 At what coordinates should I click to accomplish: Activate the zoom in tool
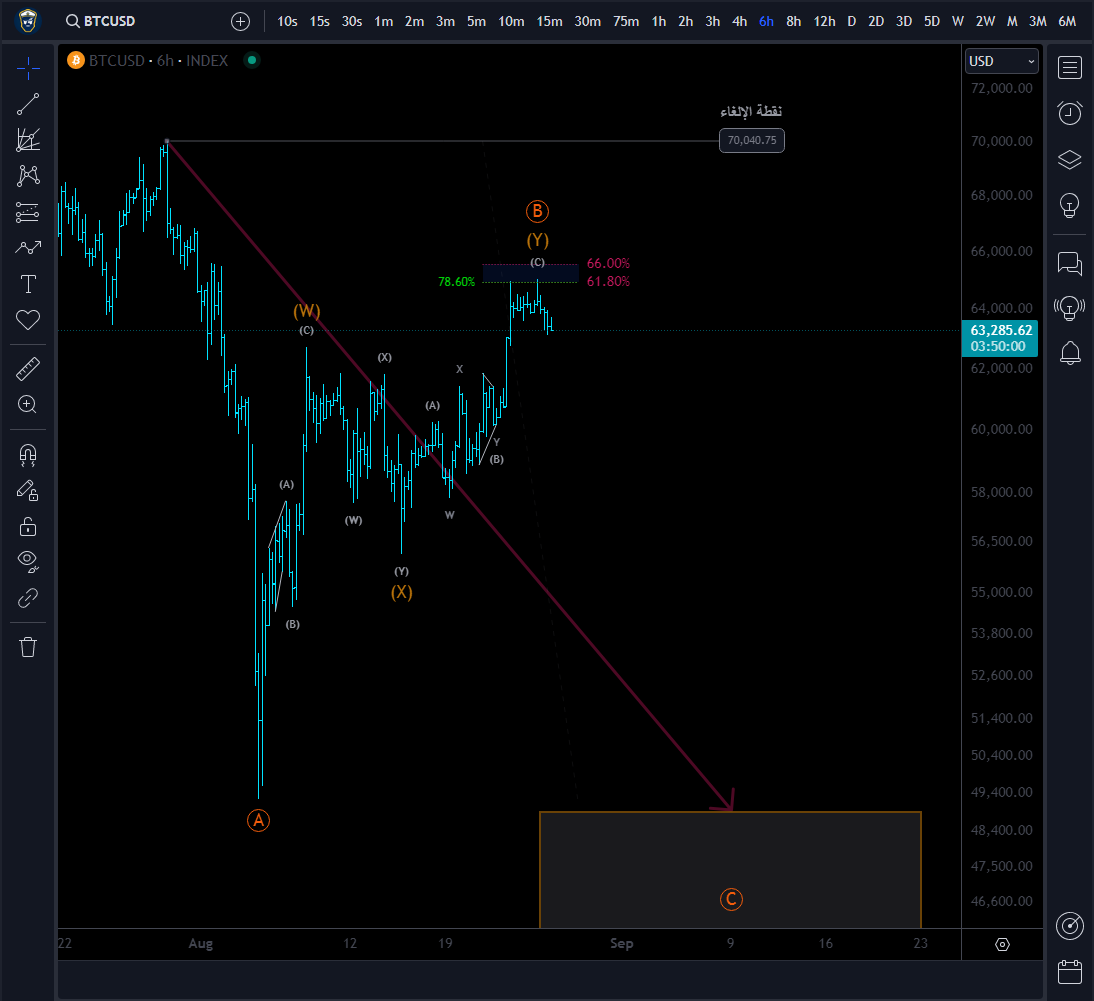28,405
